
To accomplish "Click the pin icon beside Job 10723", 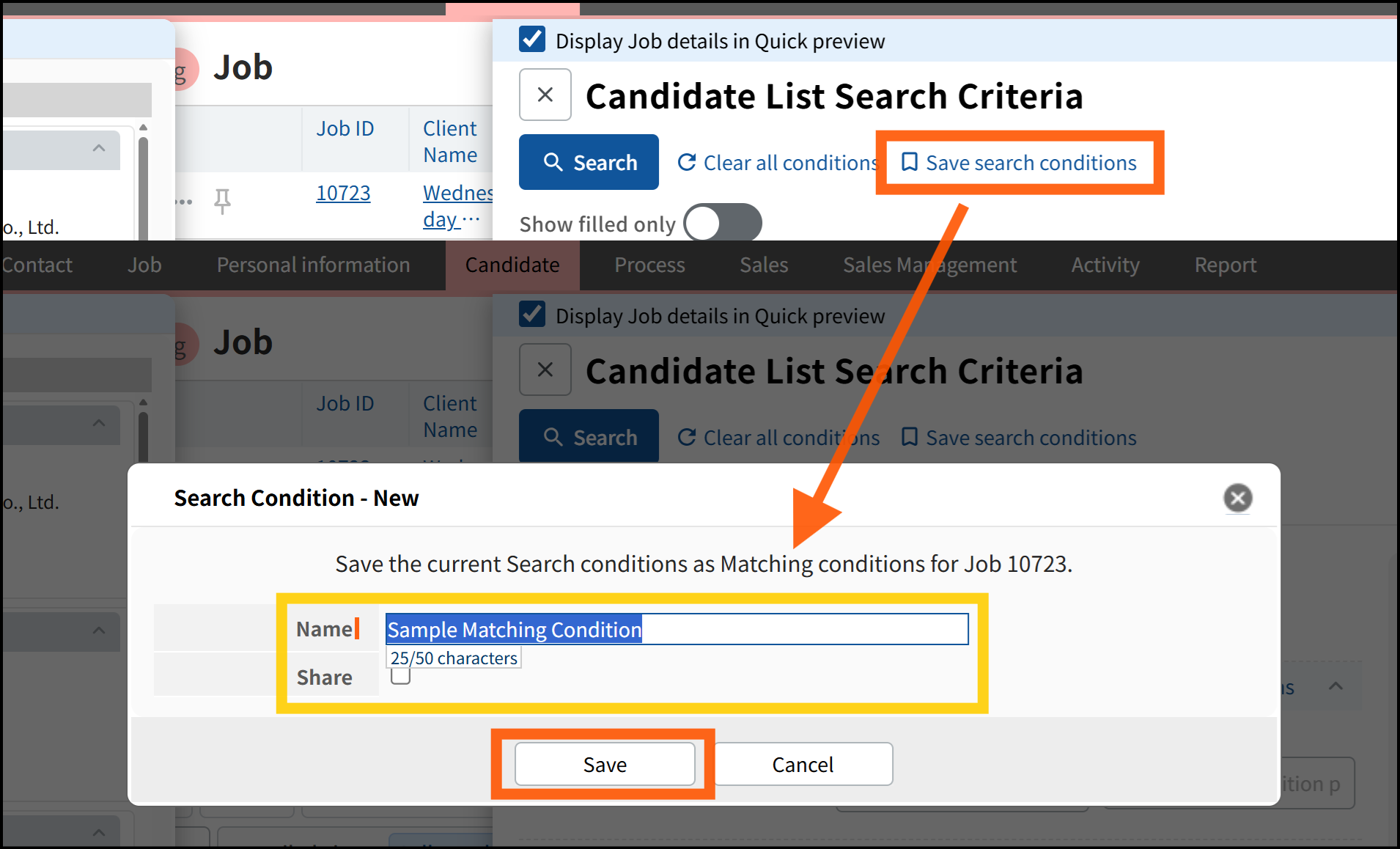I will tap(222, 200).
